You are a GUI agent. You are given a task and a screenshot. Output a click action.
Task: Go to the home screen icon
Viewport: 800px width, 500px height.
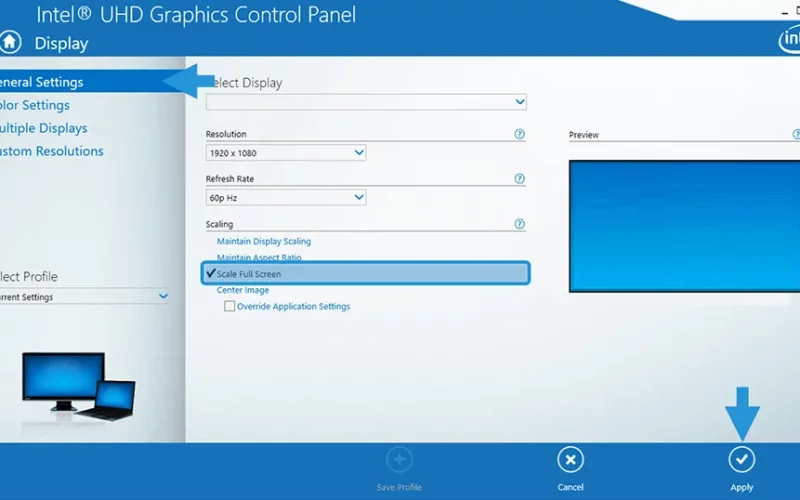coord(10,42)
